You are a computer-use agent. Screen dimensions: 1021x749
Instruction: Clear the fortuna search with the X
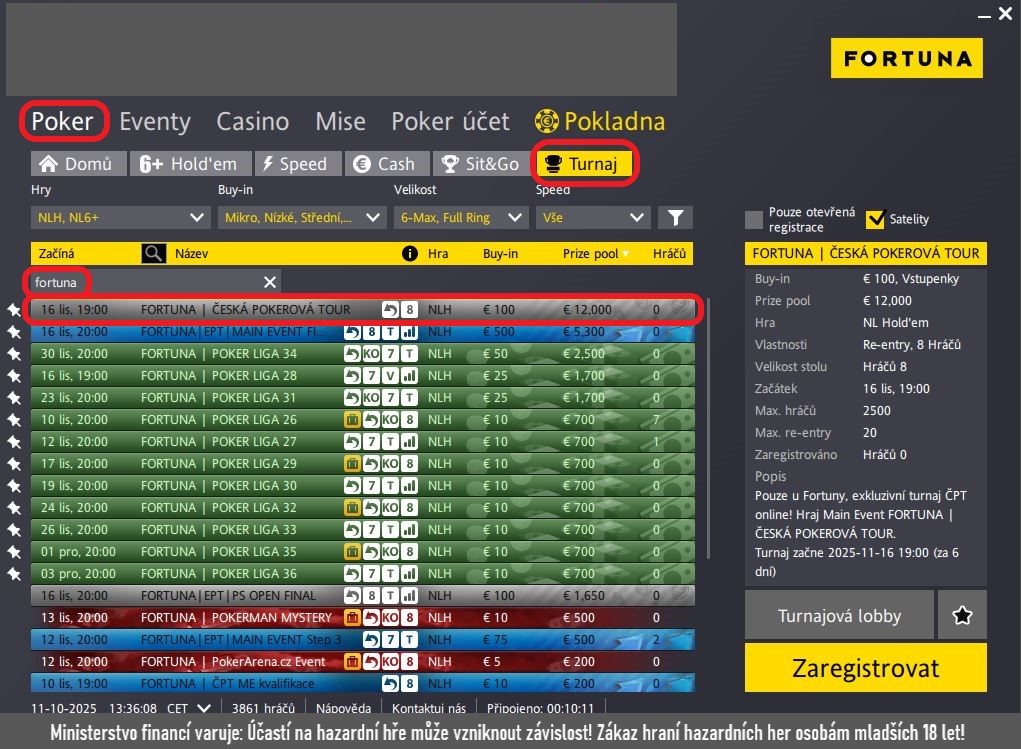269,282
